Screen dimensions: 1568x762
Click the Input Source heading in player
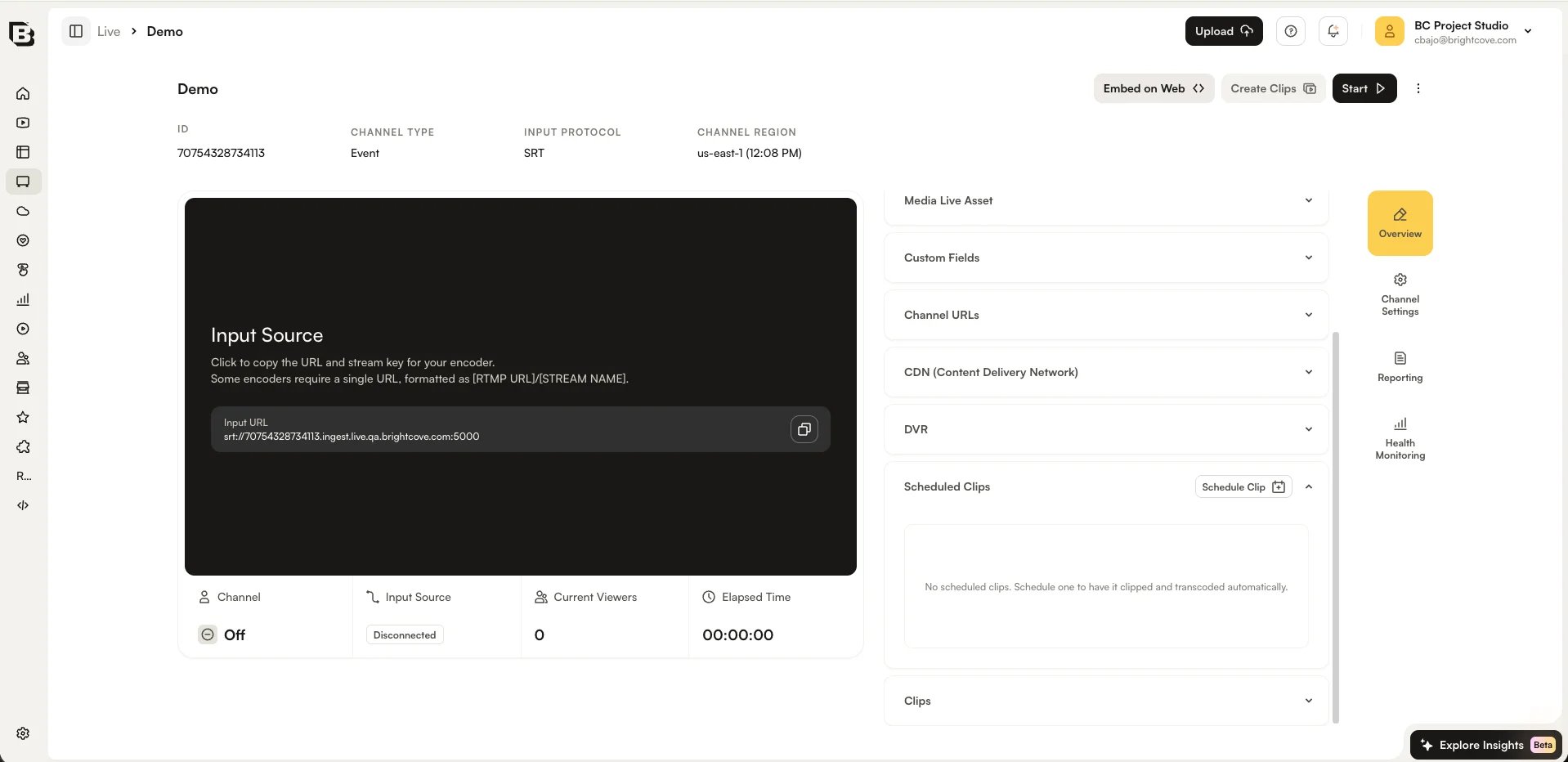pos(267,335)
